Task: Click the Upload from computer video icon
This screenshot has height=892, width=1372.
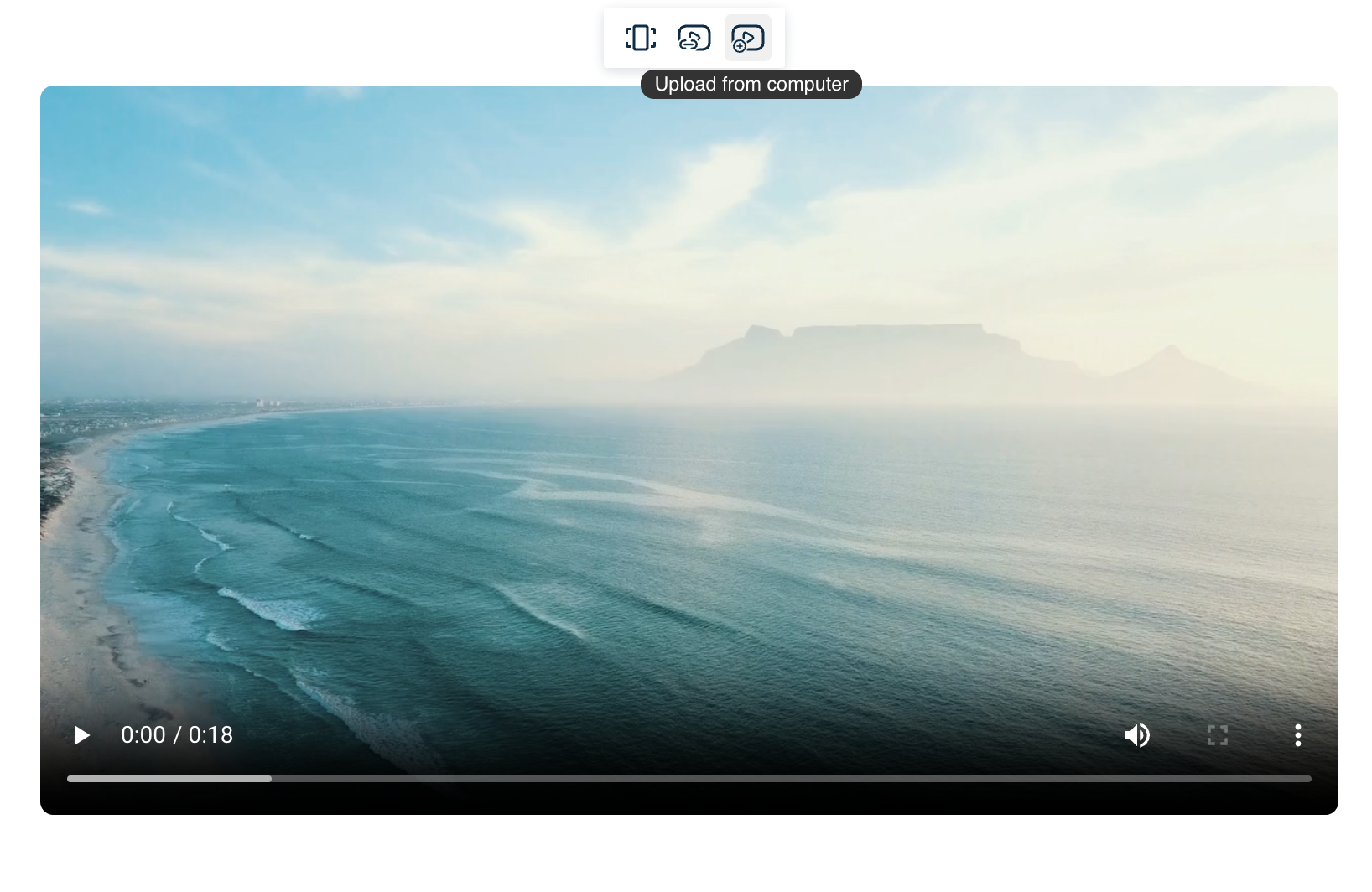Action: pyautogui.click(x=747, y=38)
